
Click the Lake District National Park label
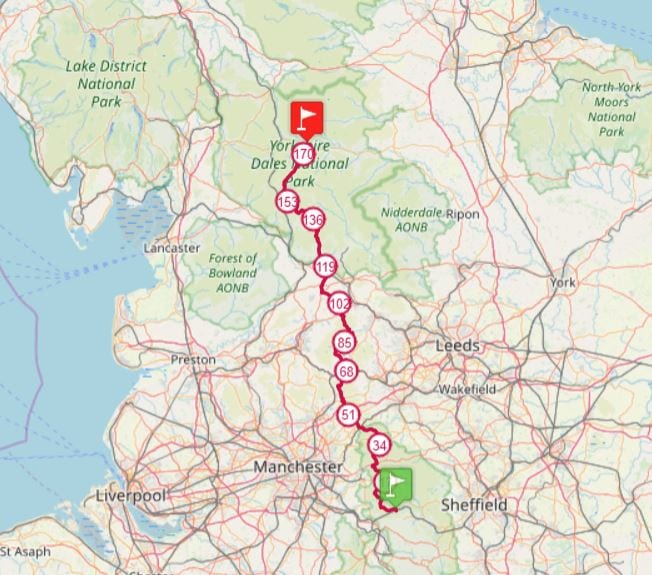106,84
